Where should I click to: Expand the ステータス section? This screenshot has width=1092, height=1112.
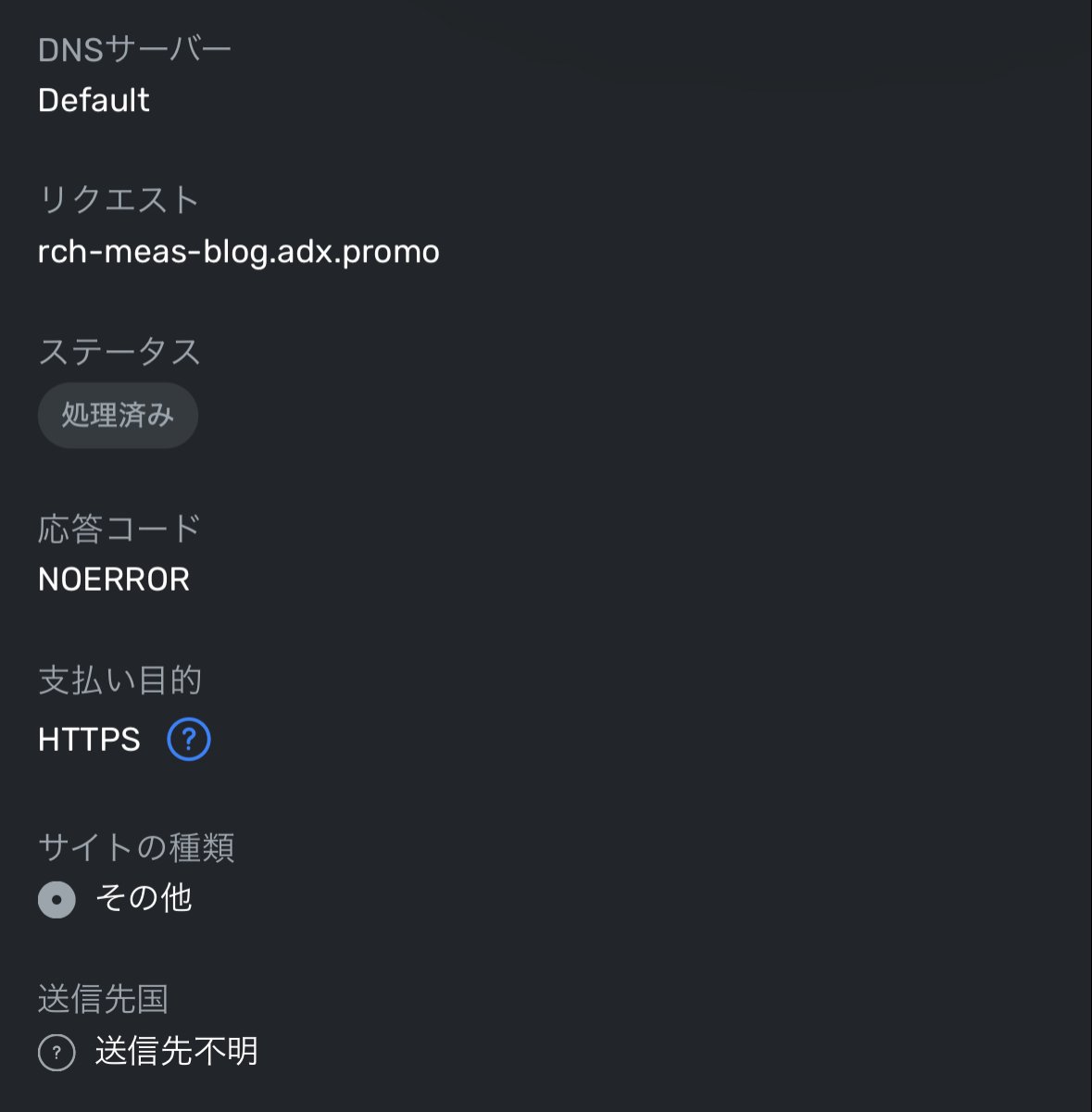tap(121, 352)
